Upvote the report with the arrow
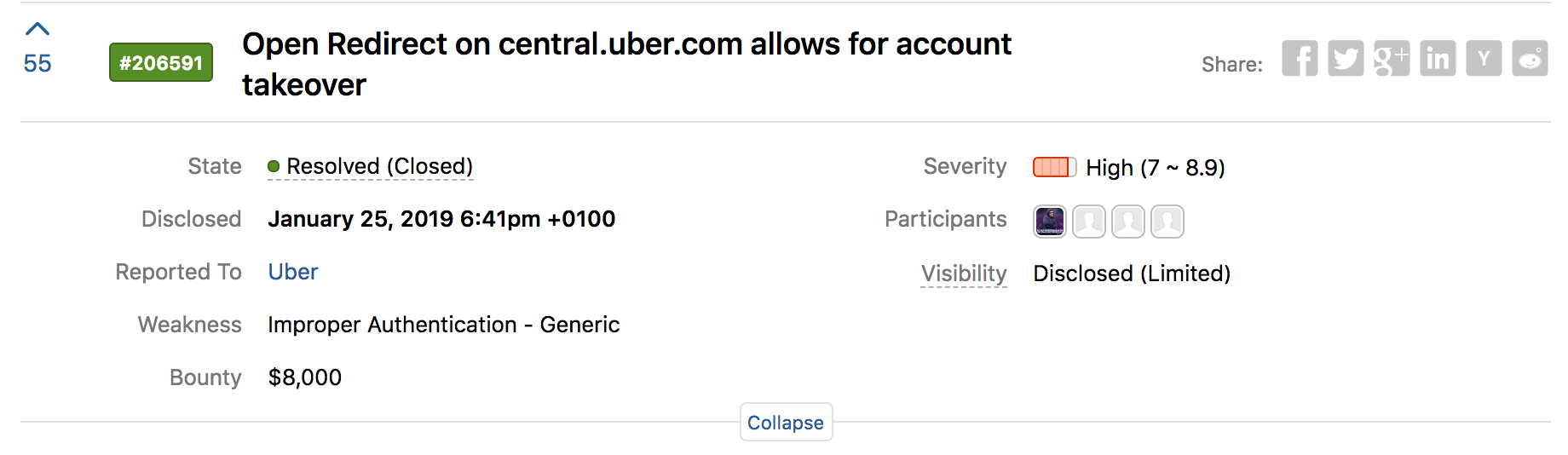Screen dimensions: 1568x455 coord(37,30)
